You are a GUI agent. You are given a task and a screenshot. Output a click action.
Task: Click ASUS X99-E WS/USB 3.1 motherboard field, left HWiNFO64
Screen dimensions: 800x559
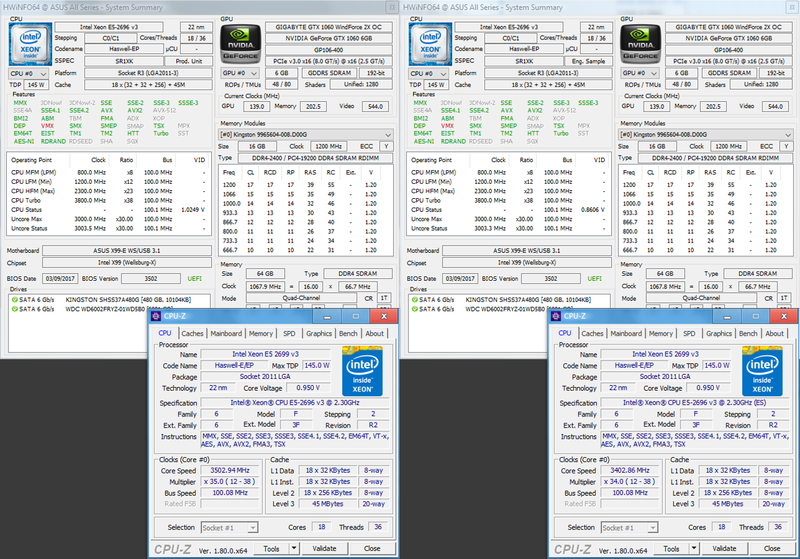(127, 250)
